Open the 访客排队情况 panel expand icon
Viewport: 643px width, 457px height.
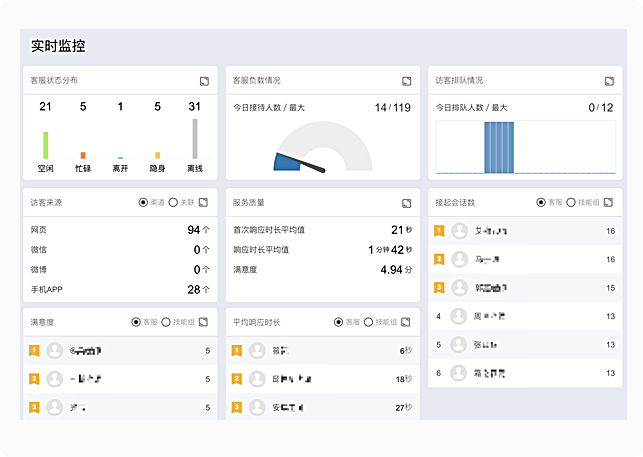pos(609,81)
